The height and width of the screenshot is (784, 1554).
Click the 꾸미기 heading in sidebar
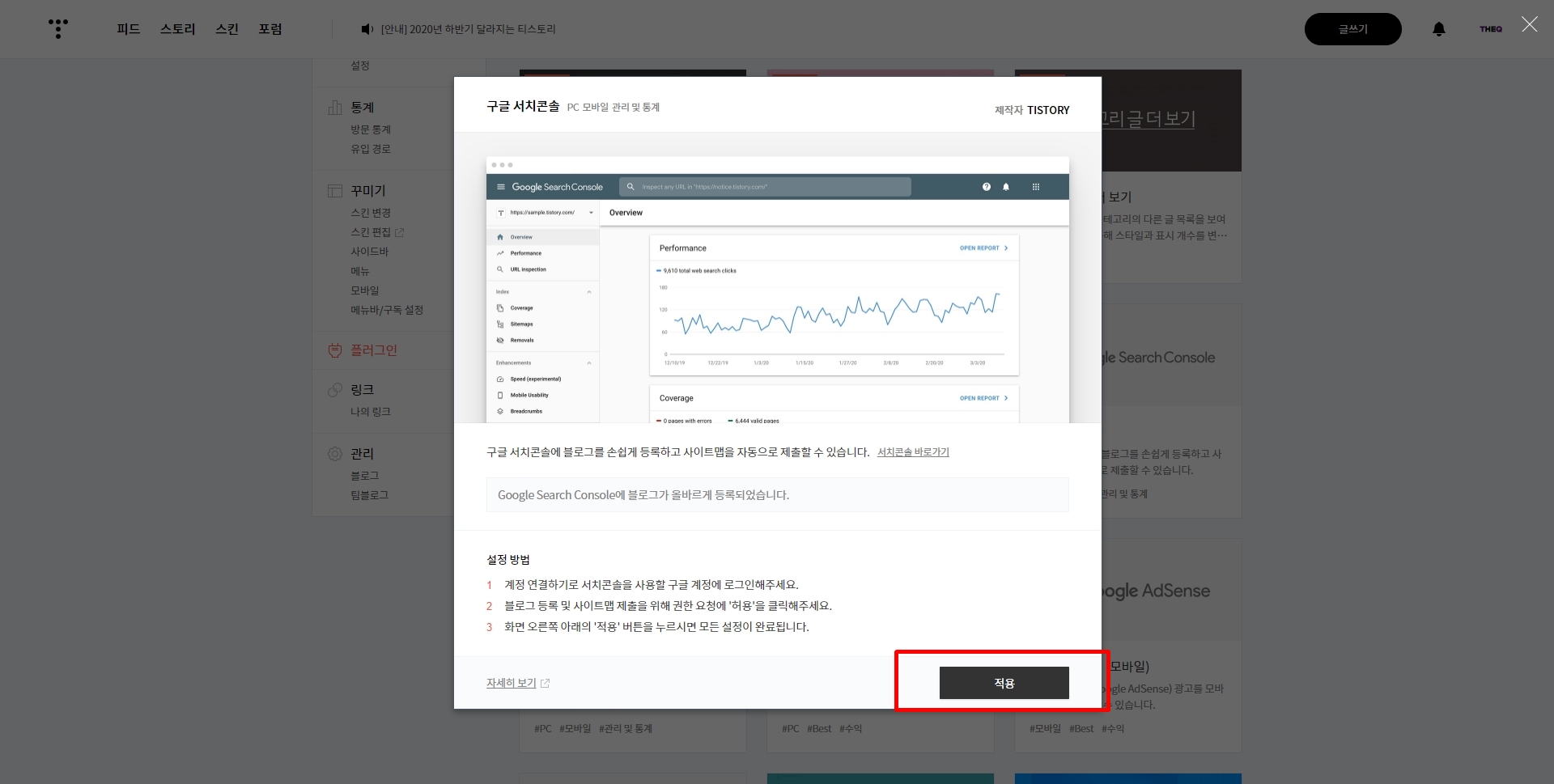point(368,191)
